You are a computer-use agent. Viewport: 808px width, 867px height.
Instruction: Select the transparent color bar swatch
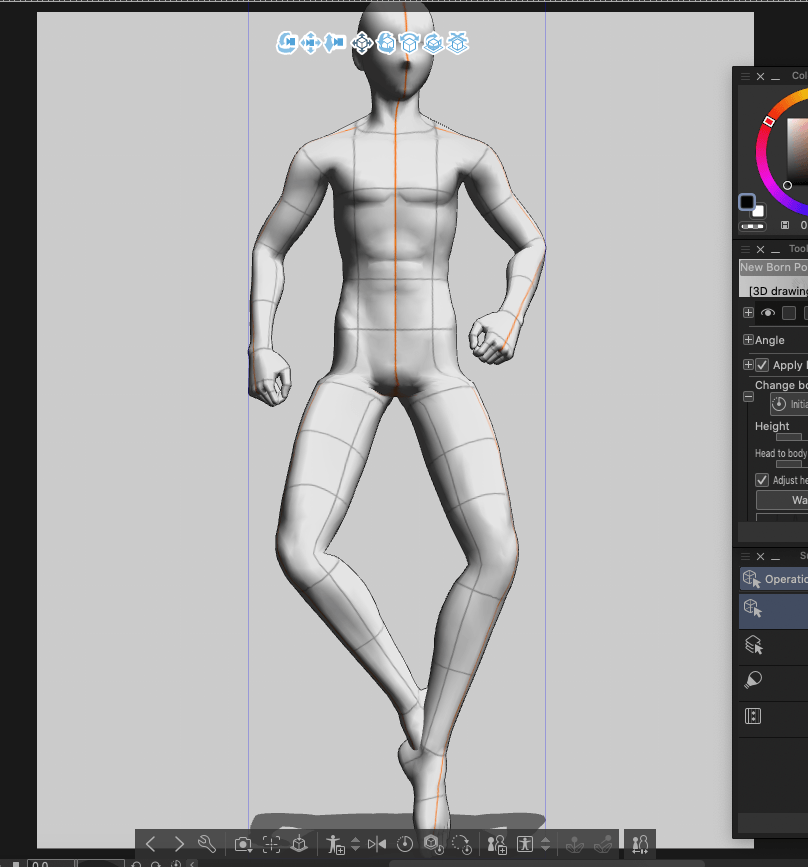pyautogui.click(x=752, y=226)
